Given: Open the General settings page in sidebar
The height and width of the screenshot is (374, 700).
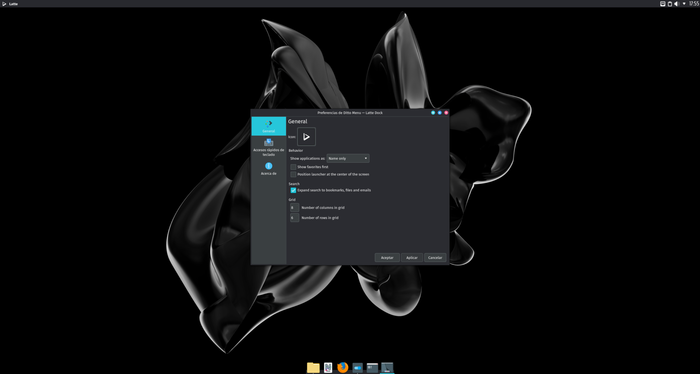Looking at the screenshot, I should 268,126.
